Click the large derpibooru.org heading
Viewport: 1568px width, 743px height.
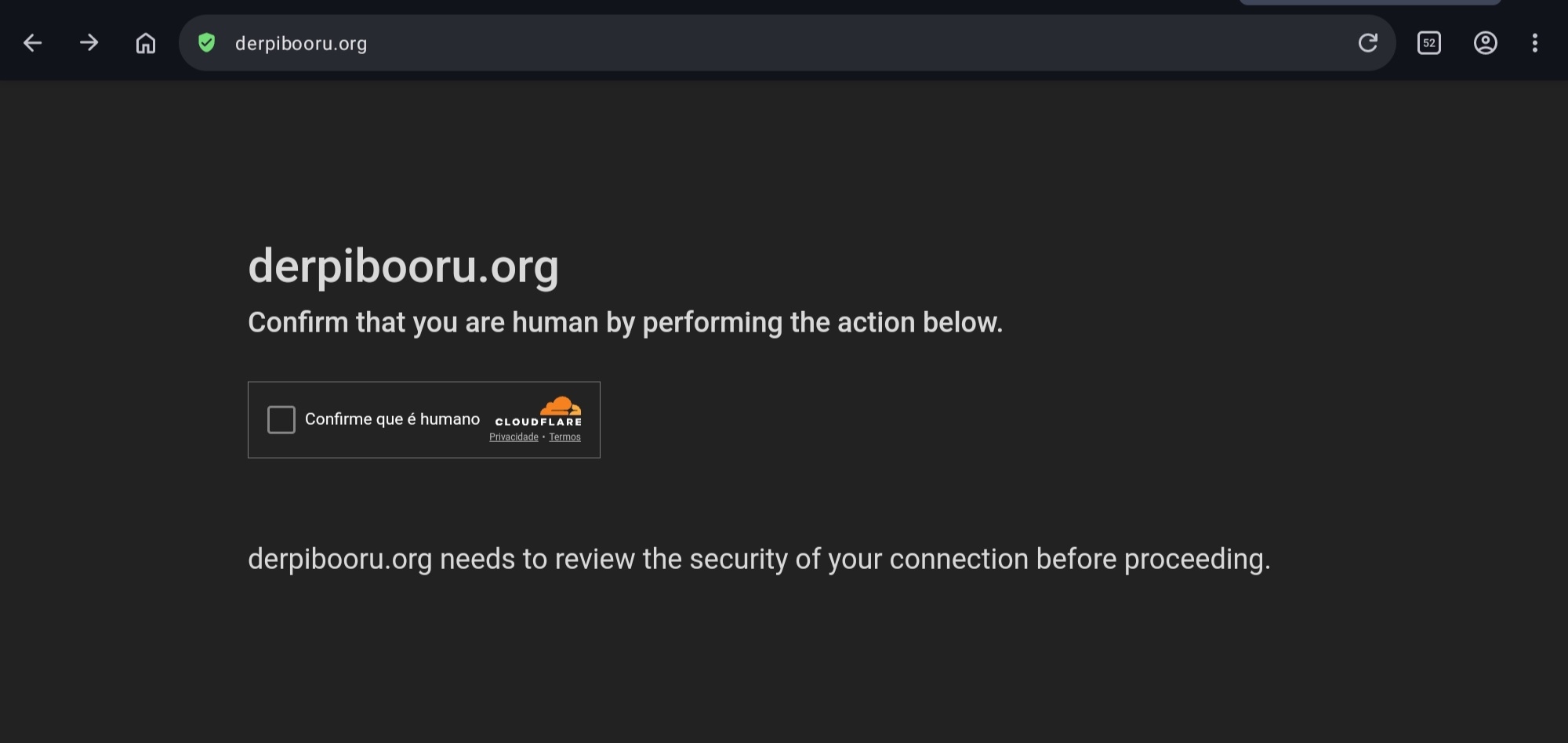(x=403, y=266)
